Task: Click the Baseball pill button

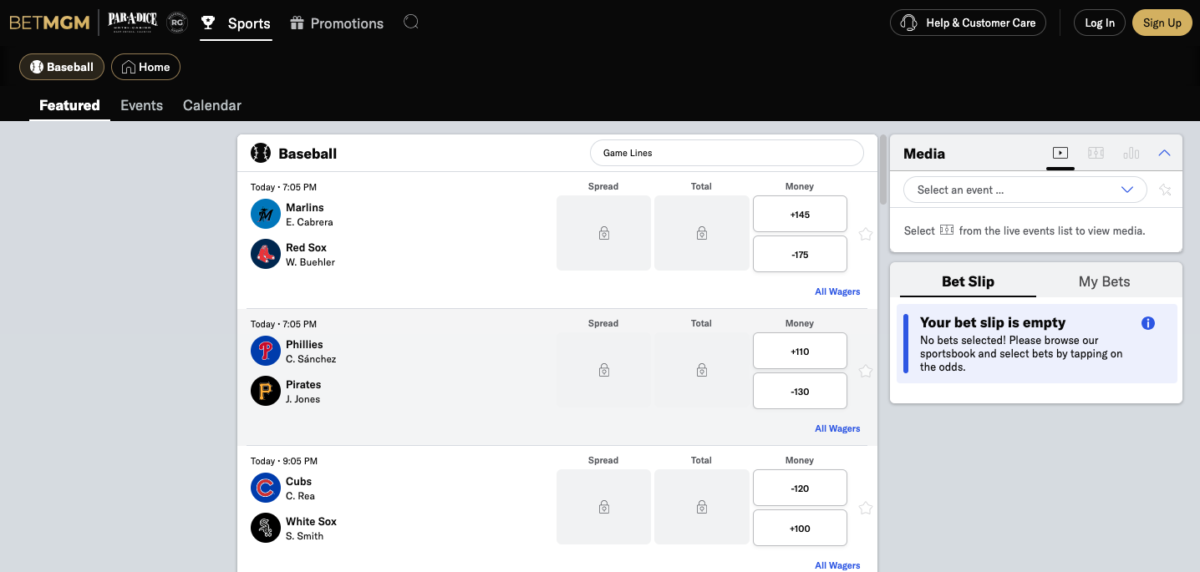Action: click(x=62, y=67)
